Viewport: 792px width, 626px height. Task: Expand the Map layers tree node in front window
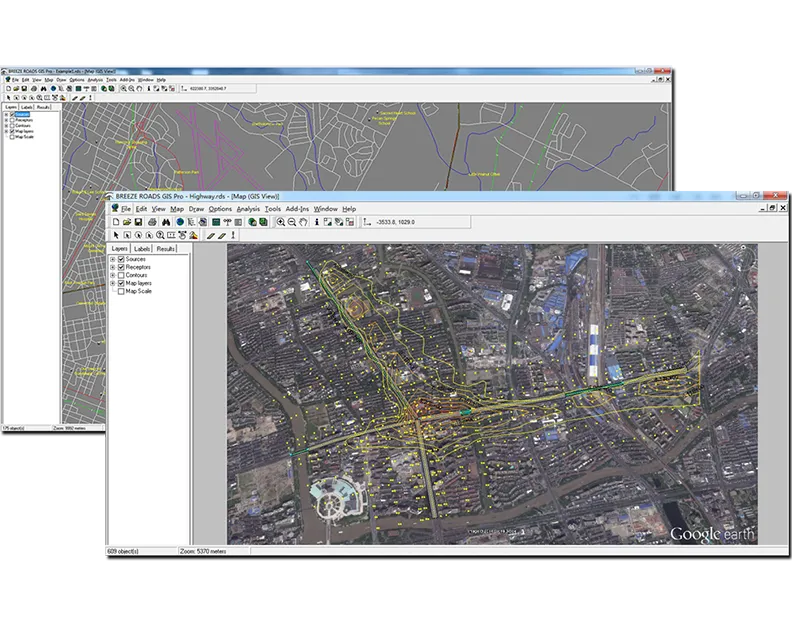point(113,284)
